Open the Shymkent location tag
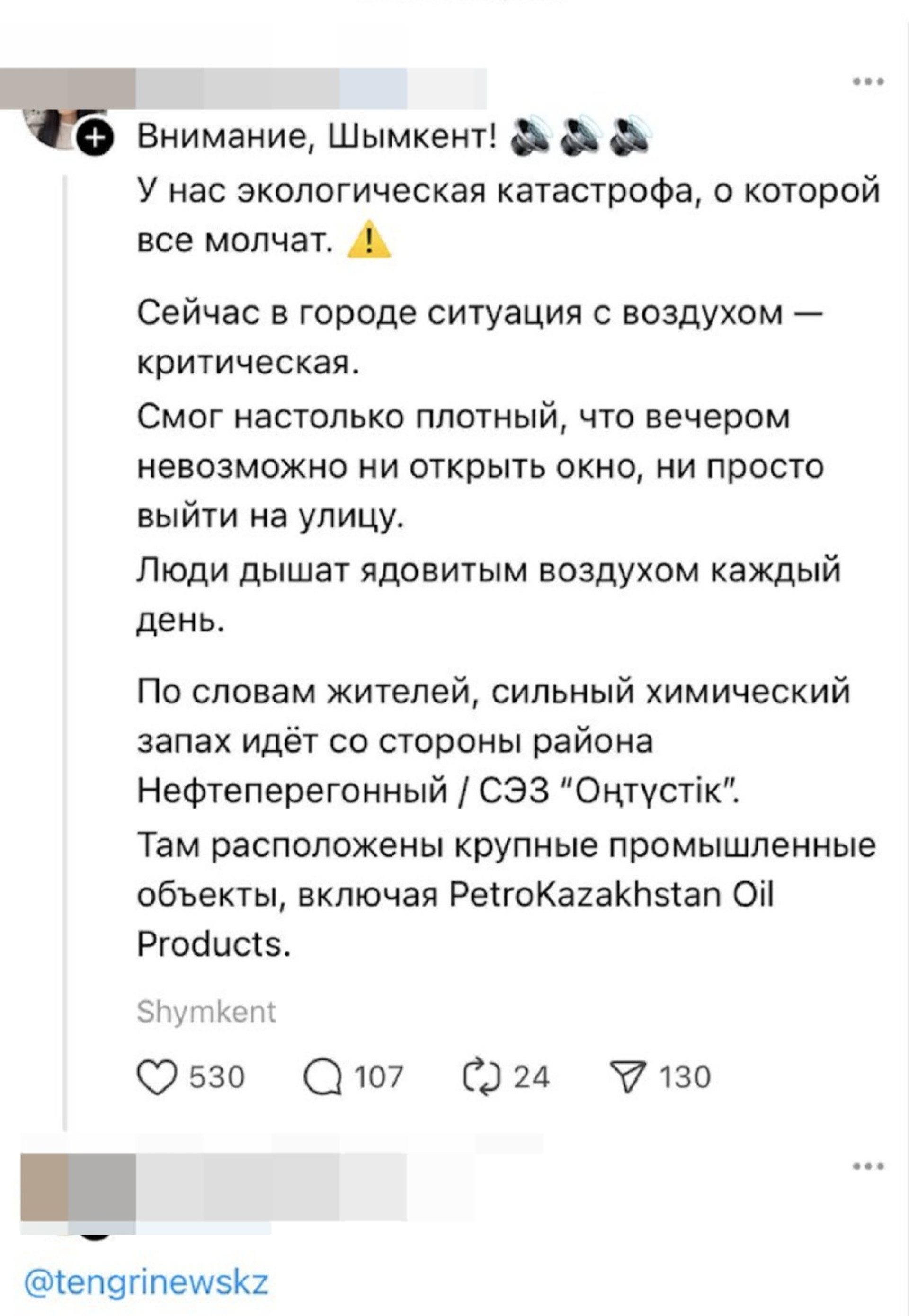 206,1012
